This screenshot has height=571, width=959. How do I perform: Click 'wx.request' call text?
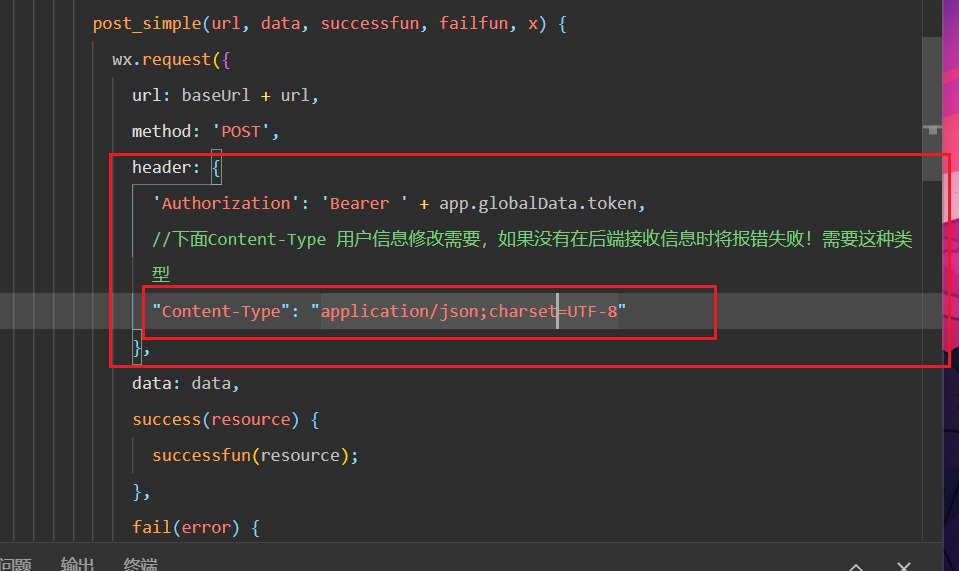pyautogui.click(x=161, y=59)
